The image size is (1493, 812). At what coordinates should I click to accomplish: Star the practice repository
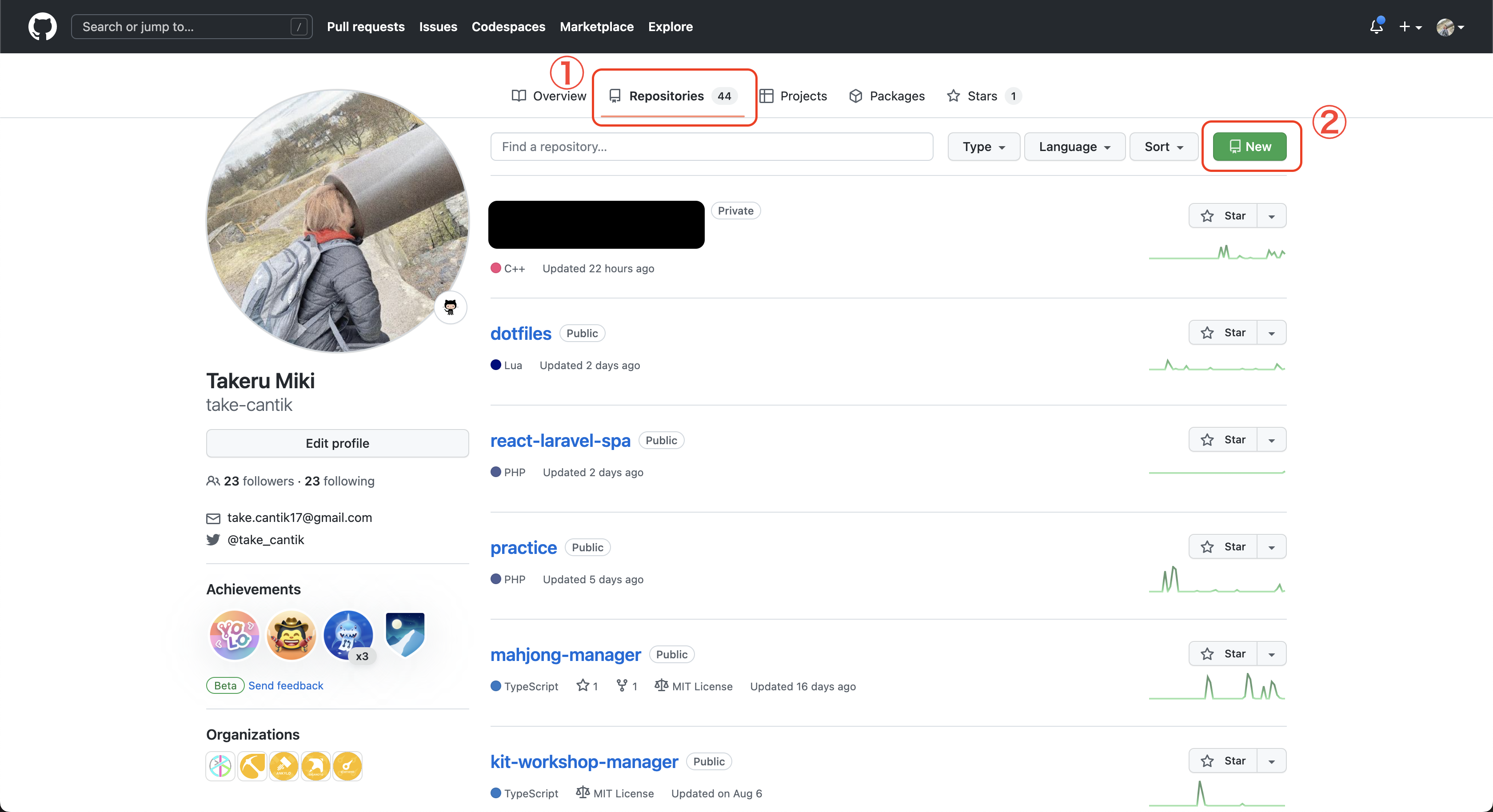pyautogui.click(x=1223, y=546)
